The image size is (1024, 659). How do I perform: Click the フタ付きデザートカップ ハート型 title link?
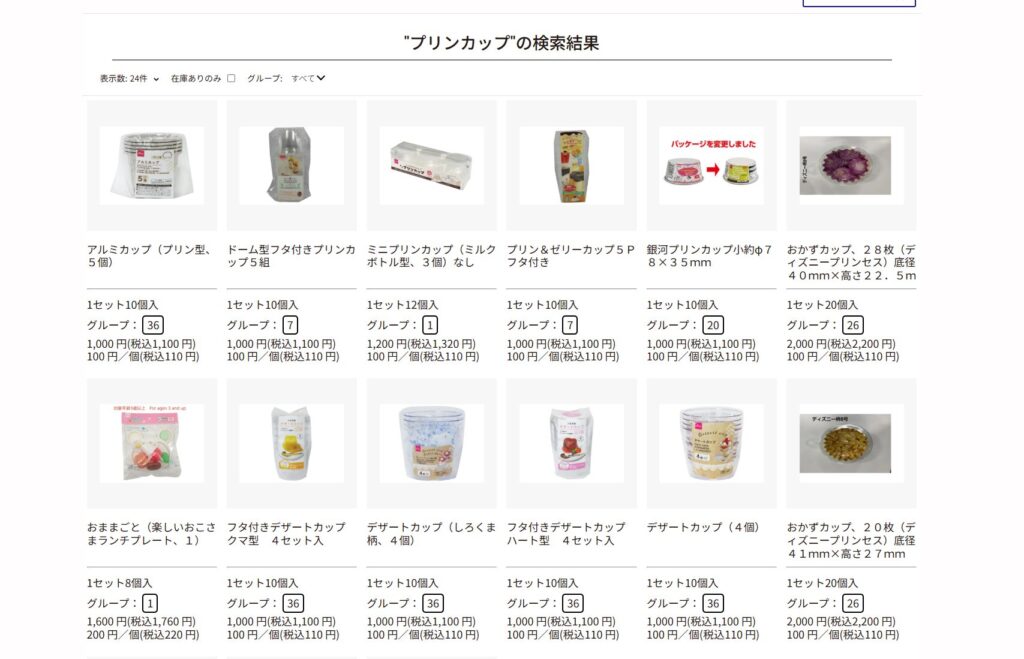(566, 534)
